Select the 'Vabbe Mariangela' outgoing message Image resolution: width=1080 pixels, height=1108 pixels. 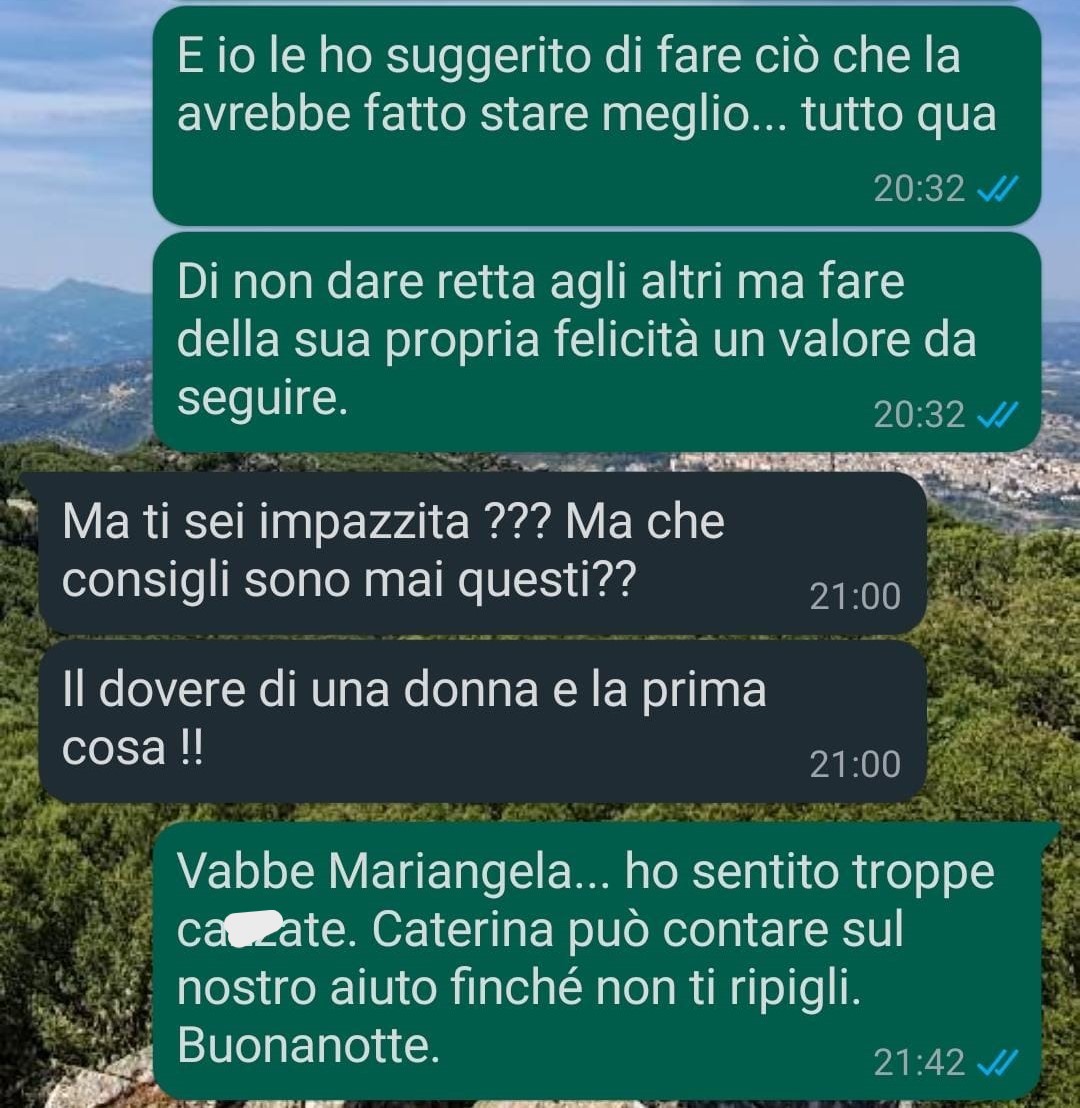pyautogui.click(x=597, y=960)
